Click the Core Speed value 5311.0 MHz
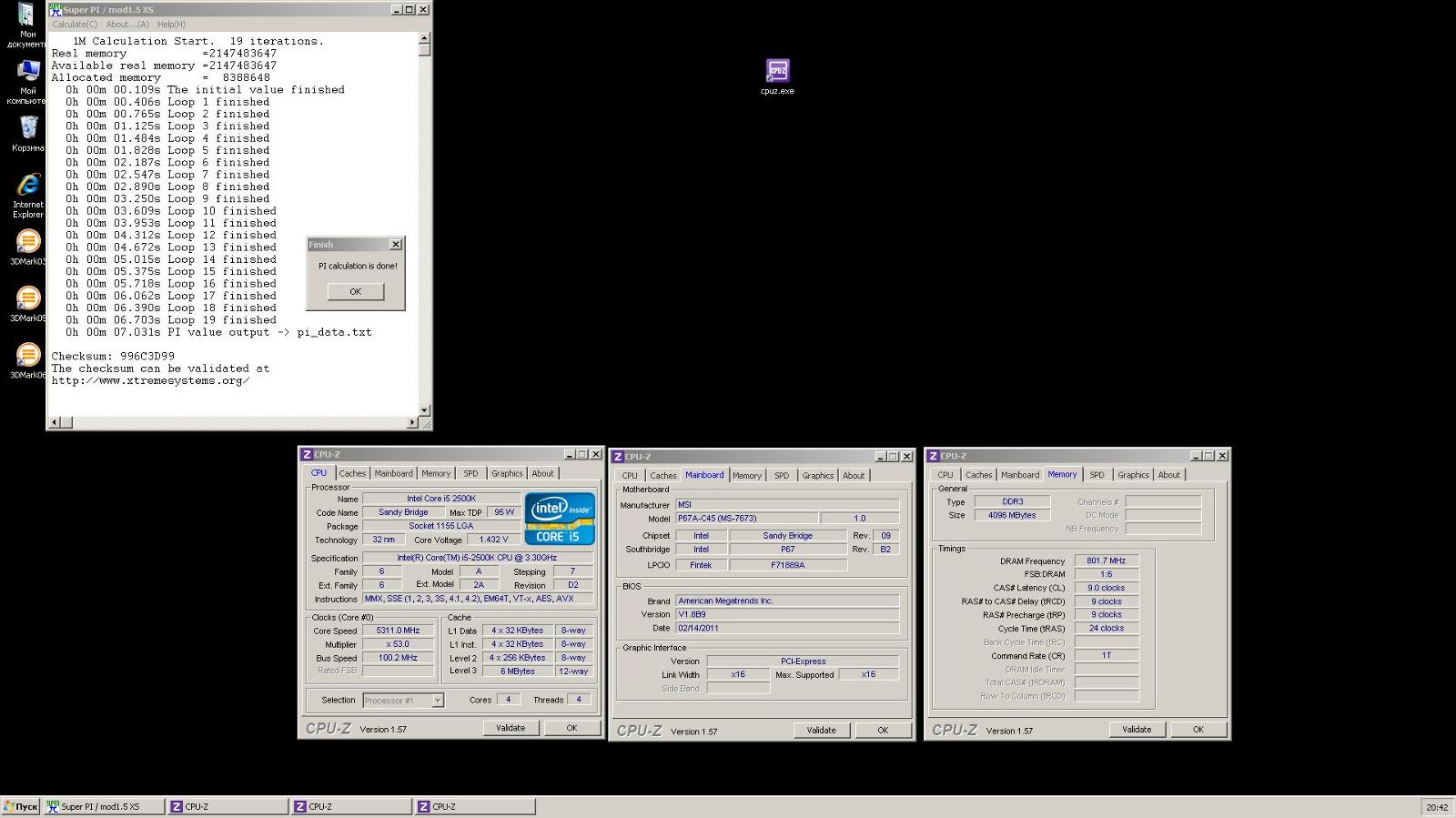 (x=399, y=630)
